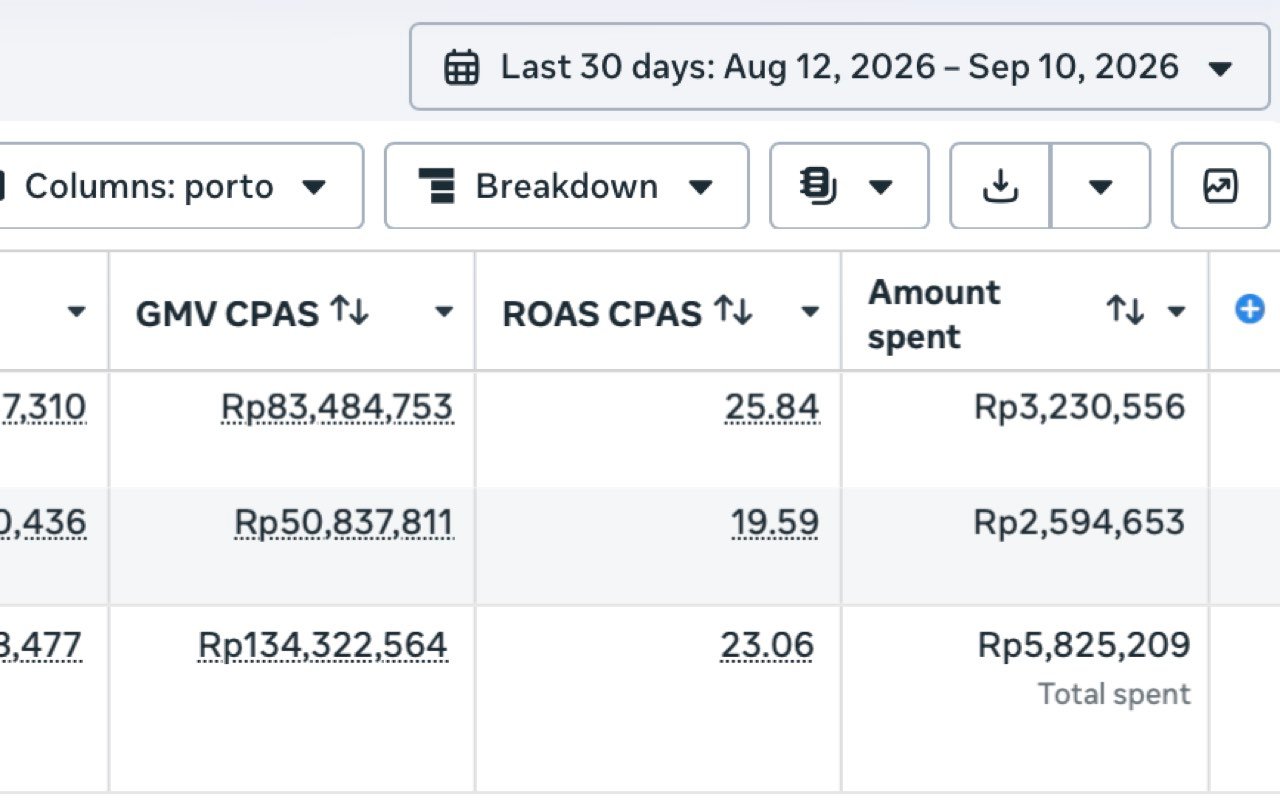
Task: Click the Total spent label
Action: coord(1114,694)
